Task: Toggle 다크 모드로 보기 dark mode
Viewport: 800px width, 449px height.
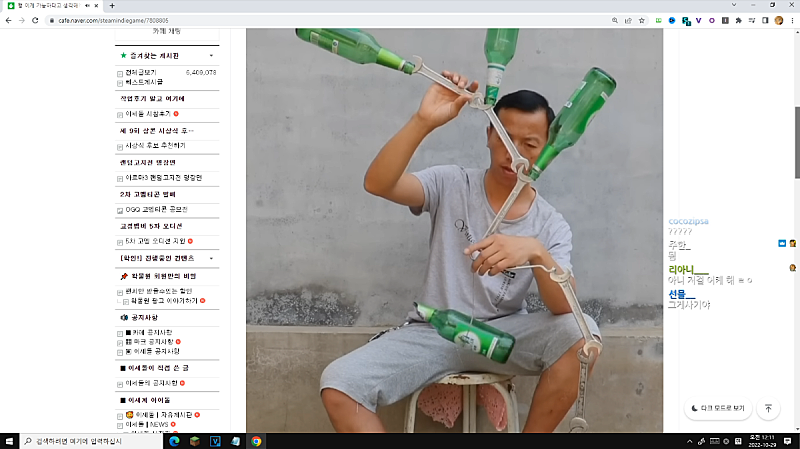Action: coord(718,408)
